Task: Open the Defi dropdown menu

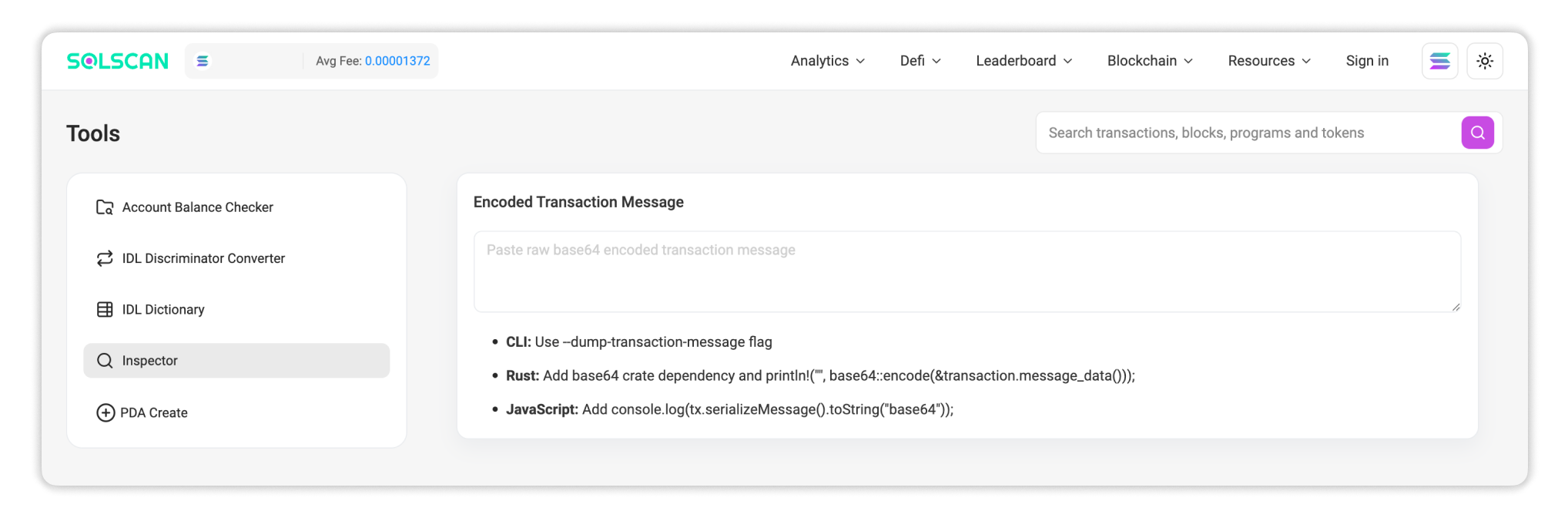Action: (920, 61)
